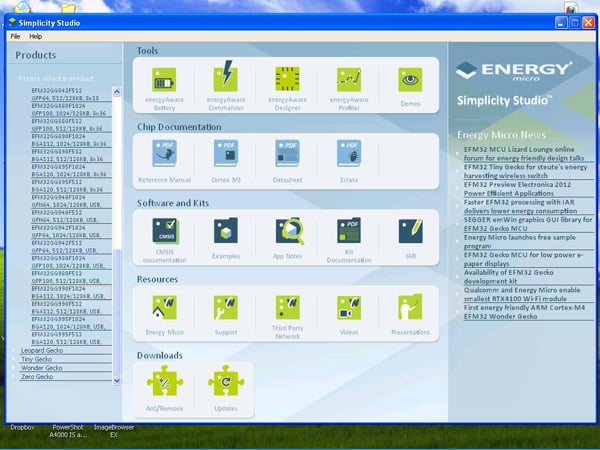
Task: Launch energyAware Commander
Action: (x=225, y=78)
